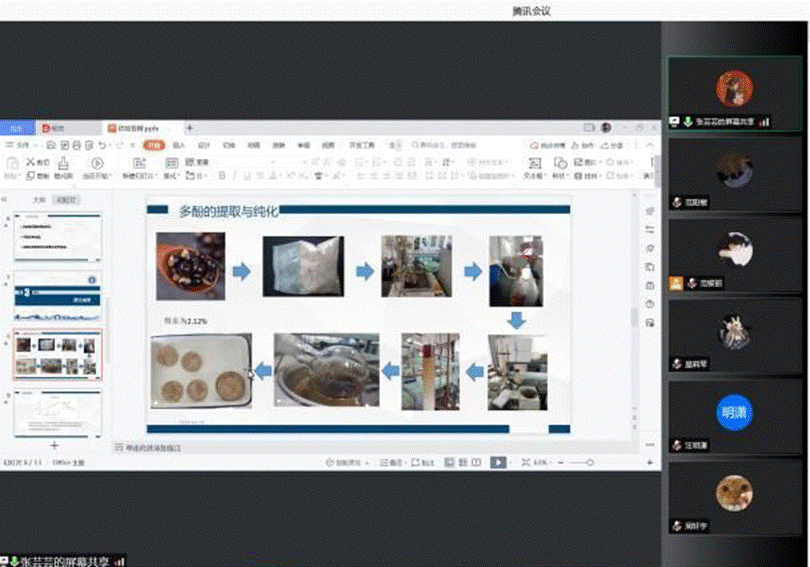The height and width of the screenshot is (567, 810).
Task: Open the 文件 file menu dropdown
Action: [x=20, y=146]
